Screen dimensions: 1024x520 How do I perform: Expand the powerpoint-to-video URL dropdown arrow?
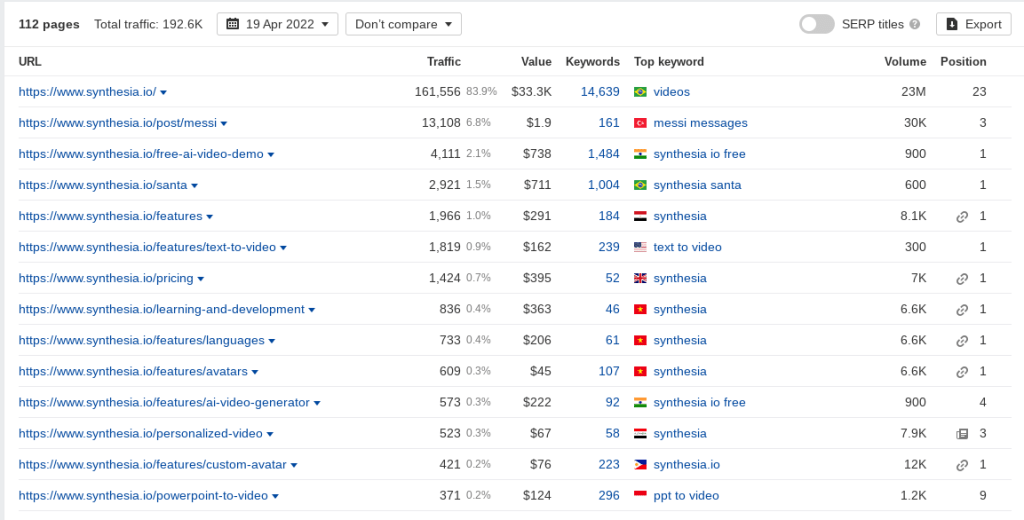[x=275, y=496]
